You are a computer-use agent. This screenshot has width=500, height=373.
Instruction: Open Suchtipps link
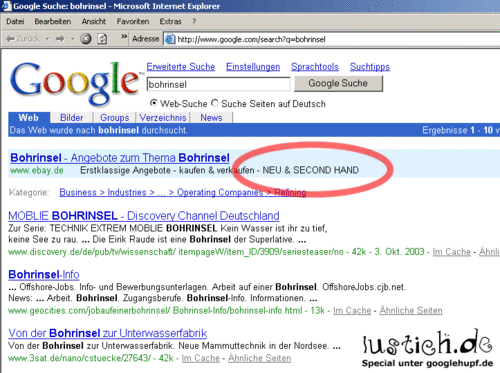tap(370, 67)
